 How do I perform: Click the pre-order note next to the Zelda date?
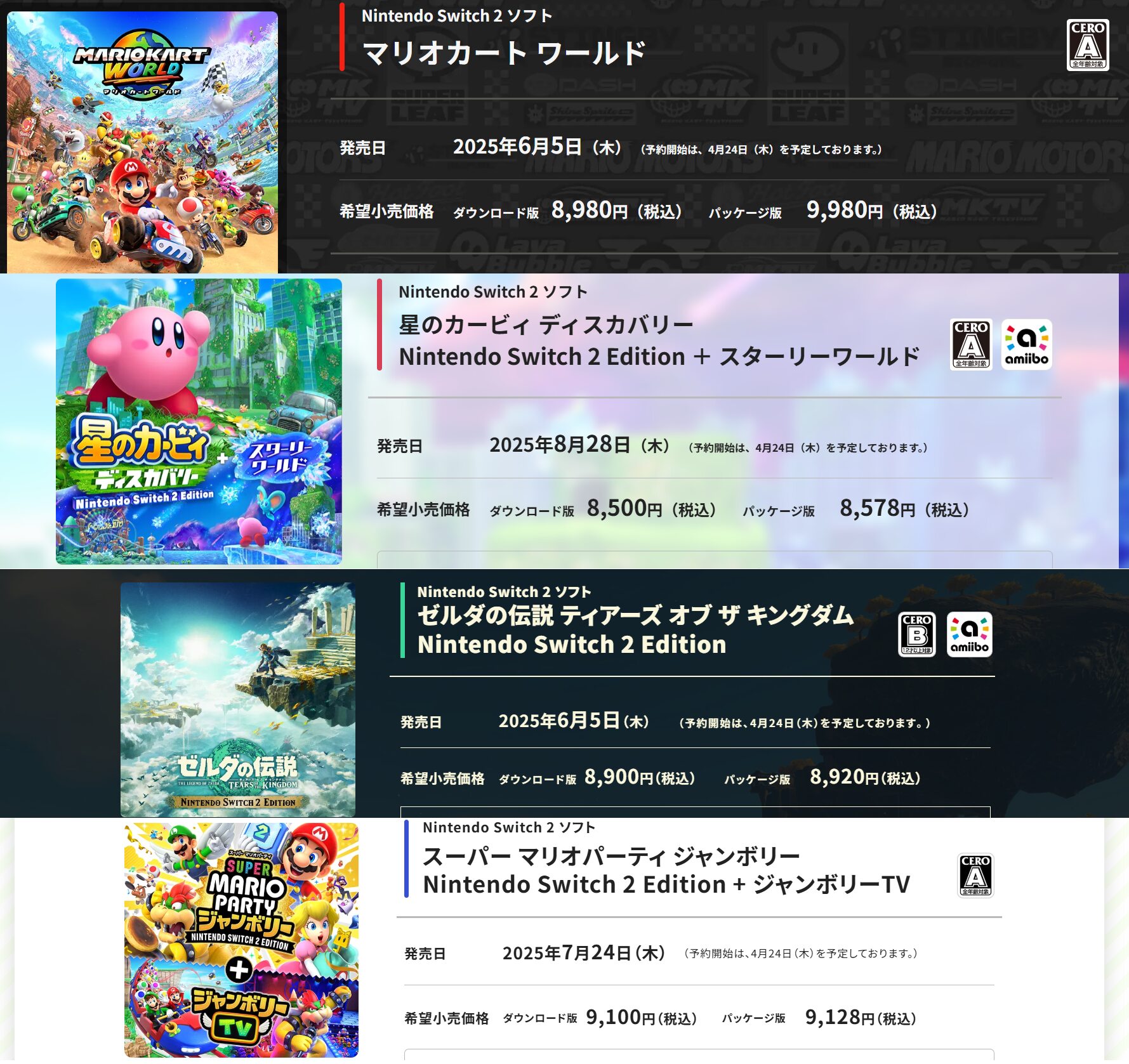tap(805, 723)
